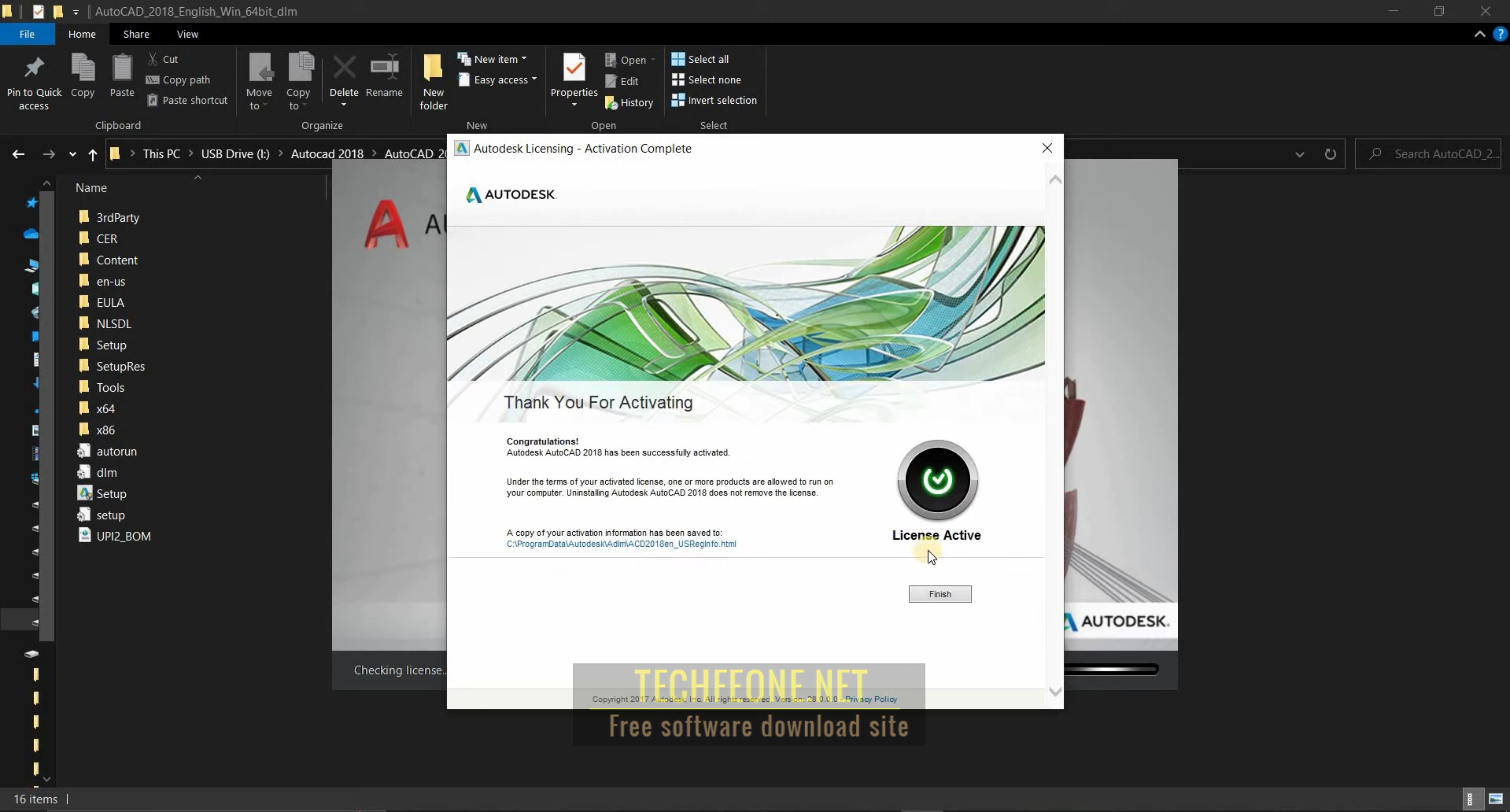The image size is (1510, 812).
Task: Open the New item dropdown
Action: pos(493,59)
